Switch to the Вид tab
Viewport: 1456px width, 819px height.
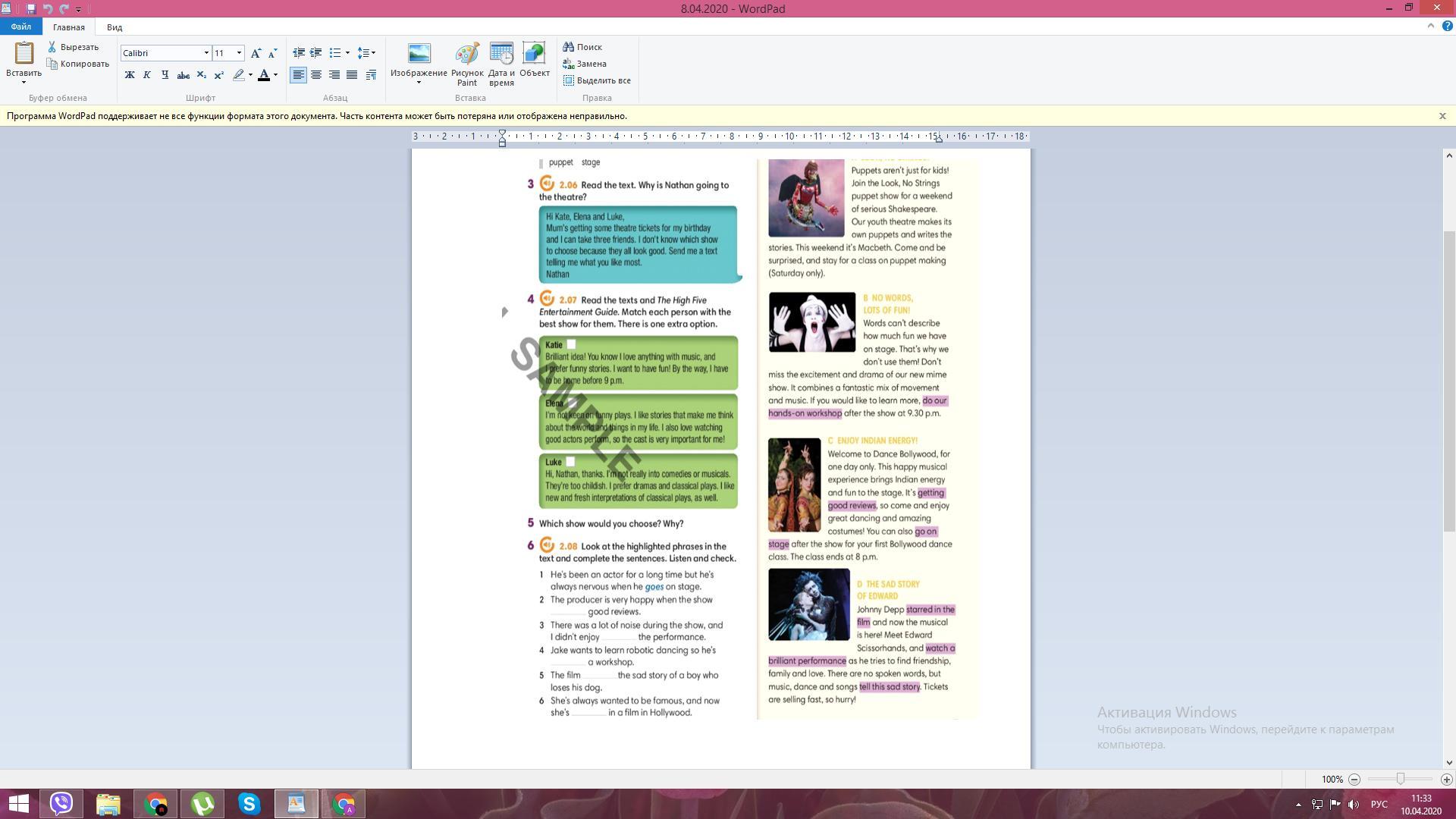115,27
